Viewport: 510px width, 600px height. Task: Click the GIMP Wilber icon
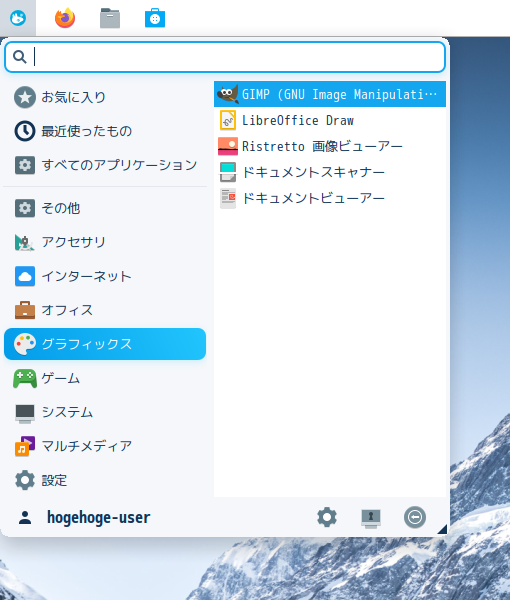click(x=228, y=94)
